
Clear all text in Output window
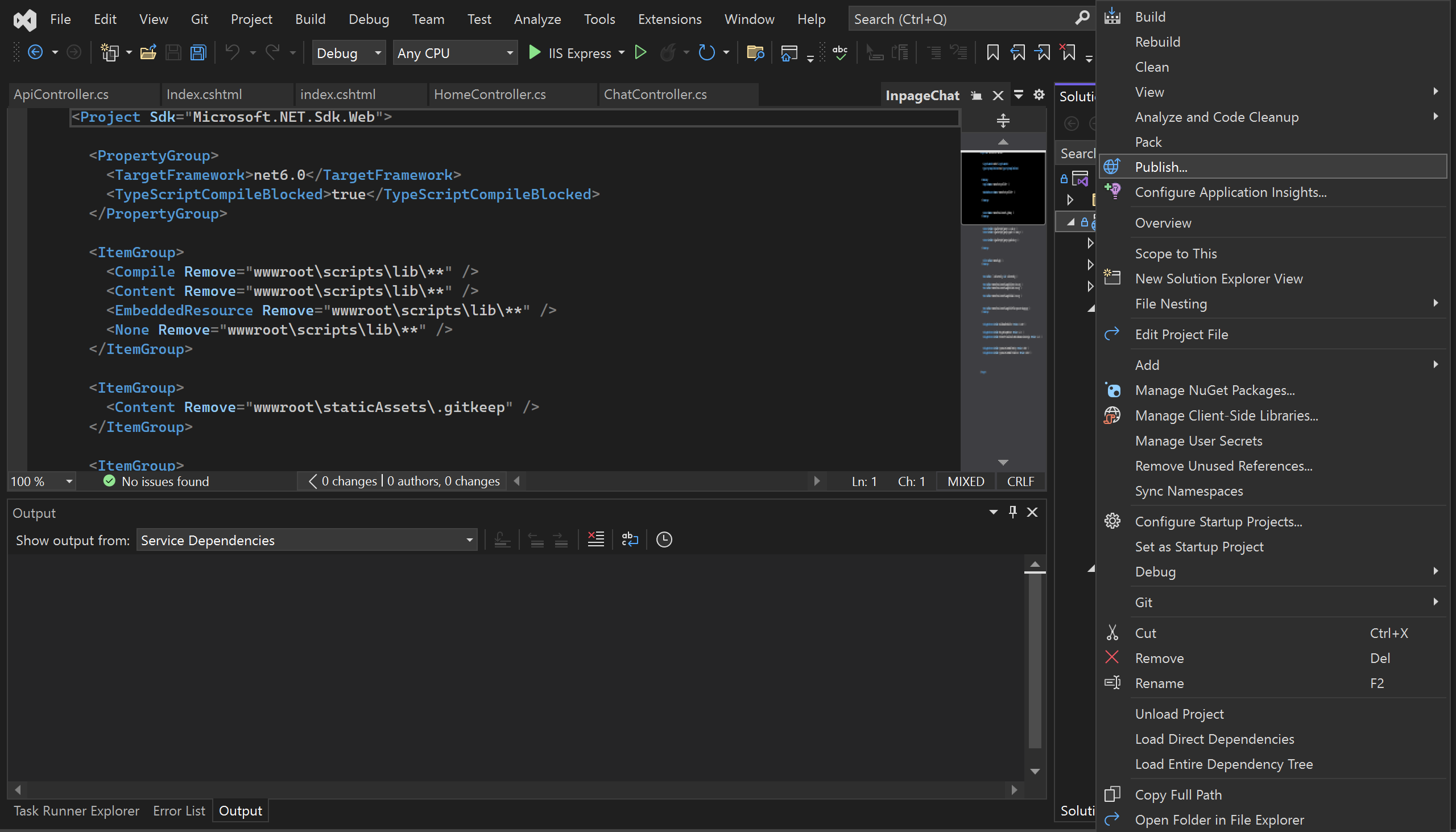[595, 539]
